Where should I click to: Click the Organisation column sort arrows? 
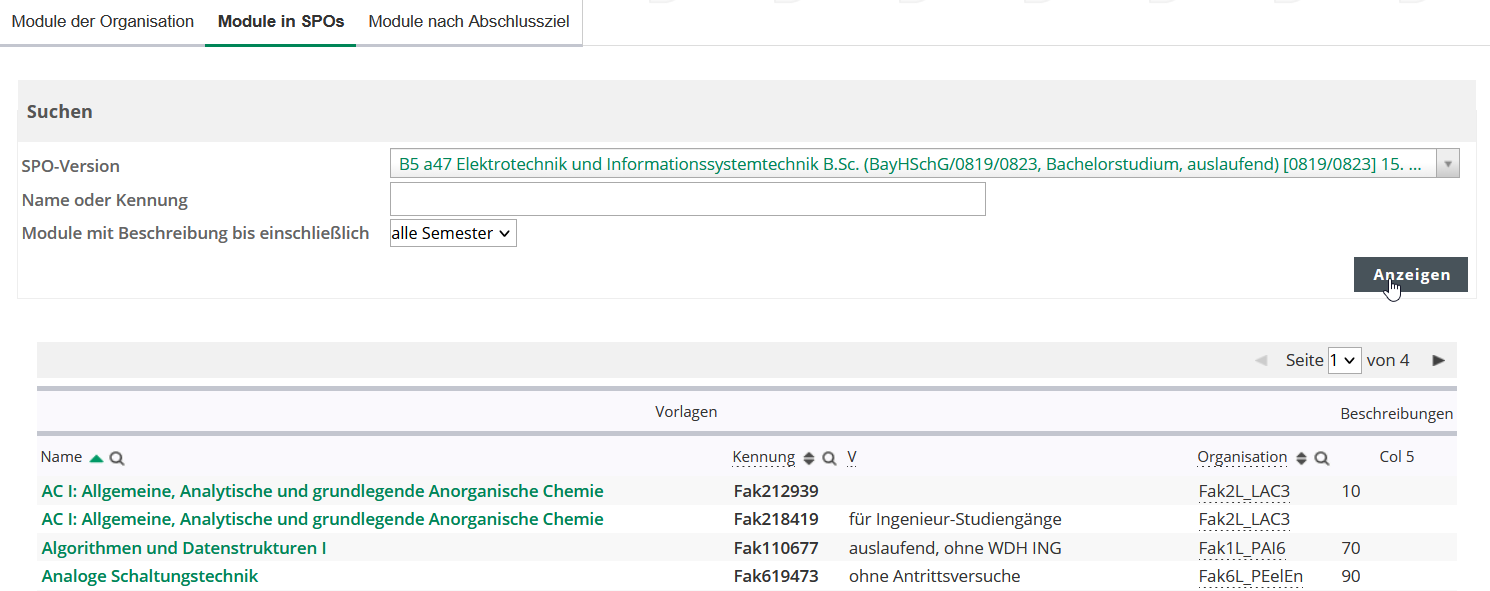click(1301, 458)
